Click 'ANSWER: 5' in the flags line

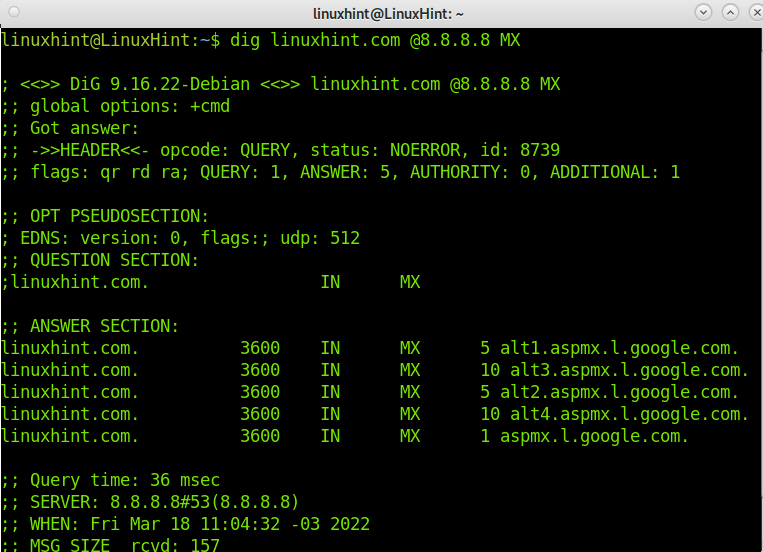pyautogui.click(x=345, y=172)
